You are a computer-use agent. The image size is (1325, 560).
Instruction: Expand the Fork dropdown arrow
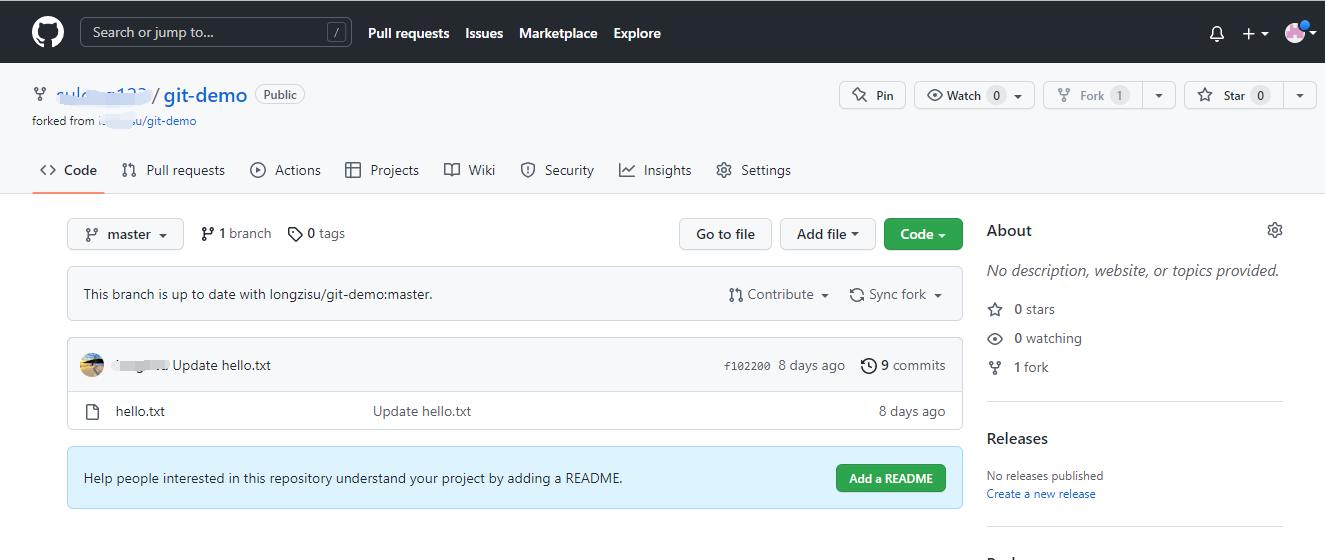1158,95
